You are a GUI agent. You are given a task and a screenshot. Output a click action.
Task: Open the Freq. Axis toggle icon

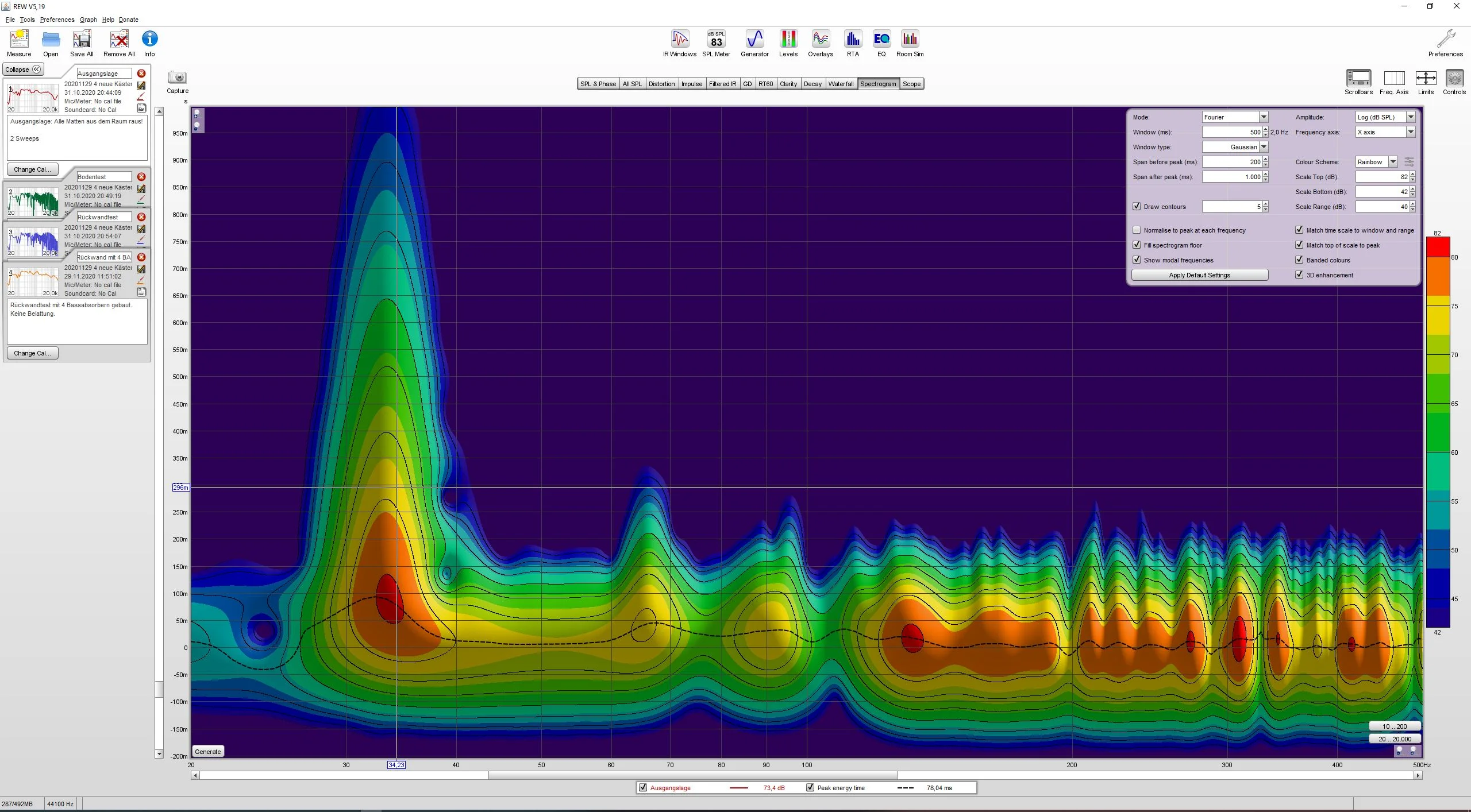point(1394,82)
